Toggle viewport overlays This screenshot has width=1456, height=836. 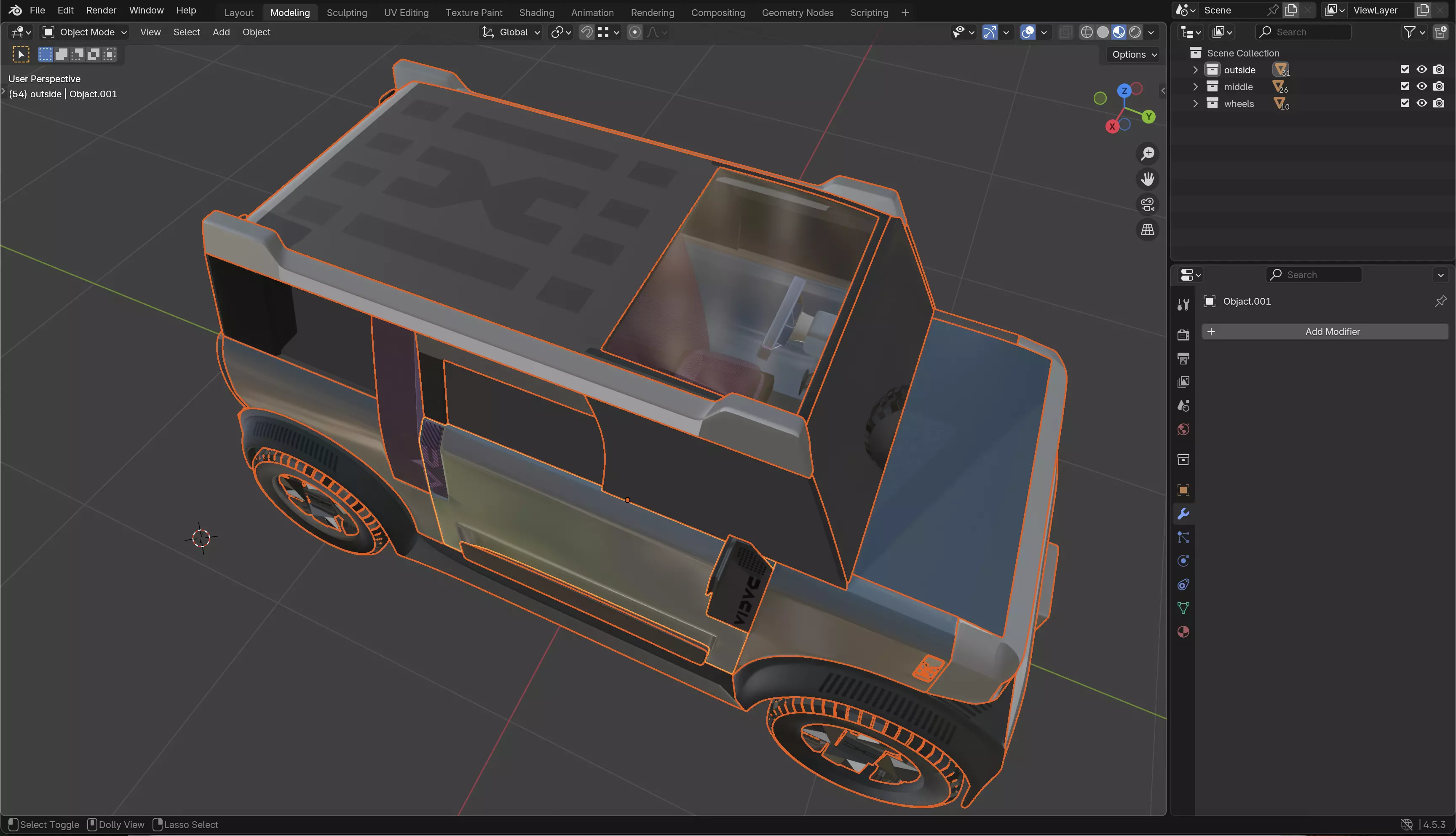1028,32
